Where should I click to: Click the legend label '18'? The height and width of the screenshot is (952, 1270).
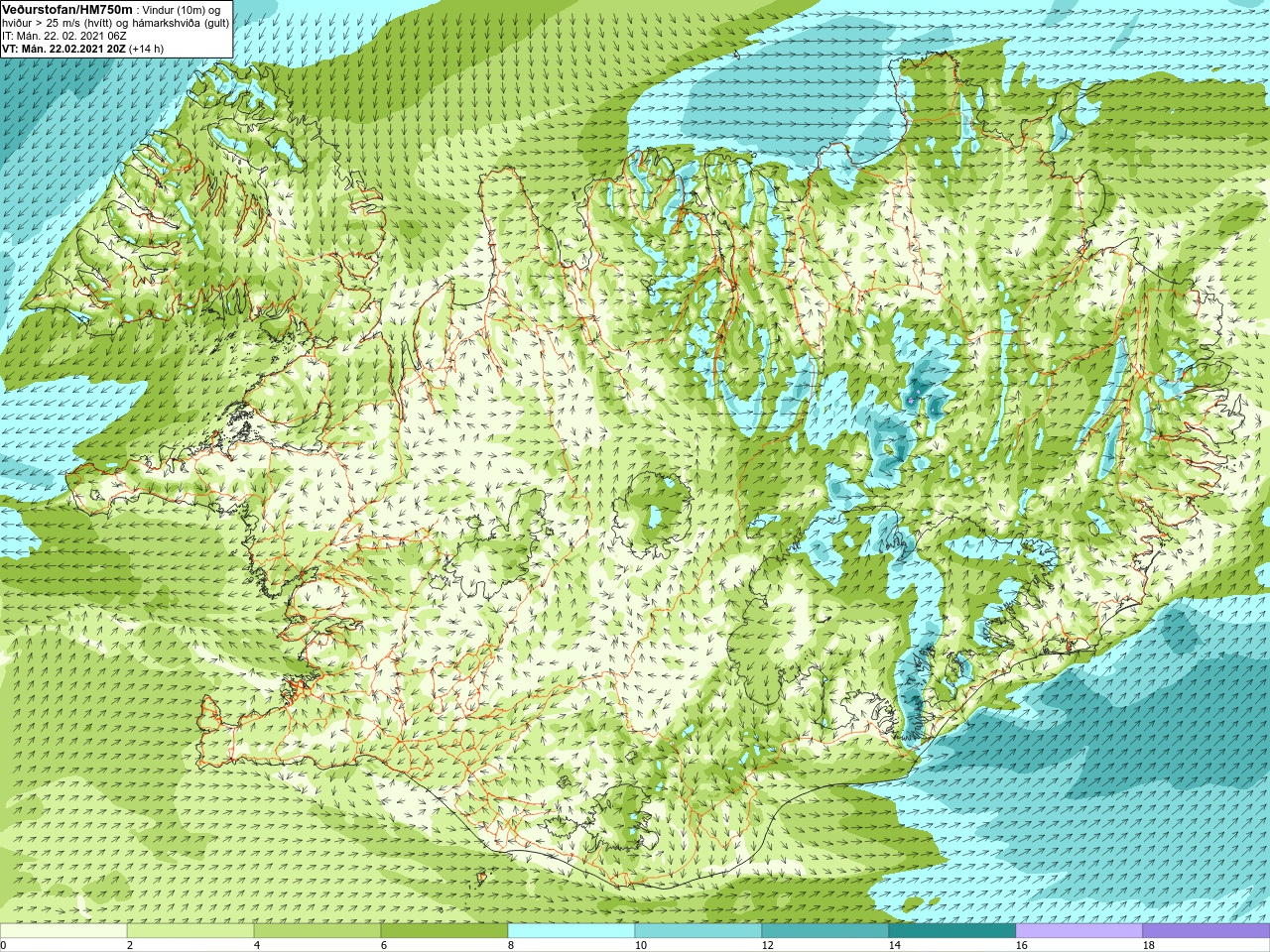1148,945
